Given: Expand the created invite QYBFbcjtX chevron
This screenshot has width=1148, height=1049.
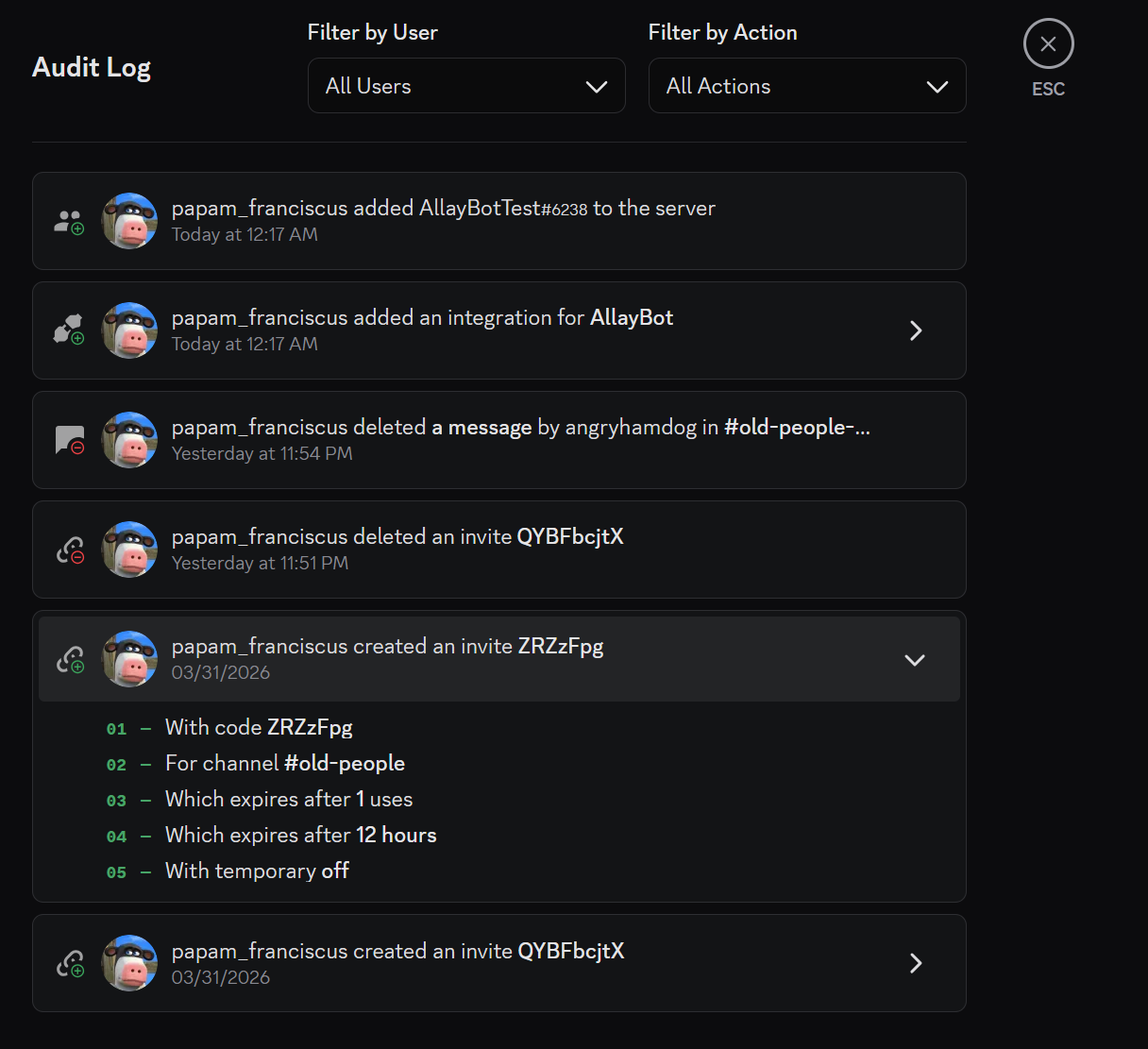Looking at the screenshot, I should point(915,963).
